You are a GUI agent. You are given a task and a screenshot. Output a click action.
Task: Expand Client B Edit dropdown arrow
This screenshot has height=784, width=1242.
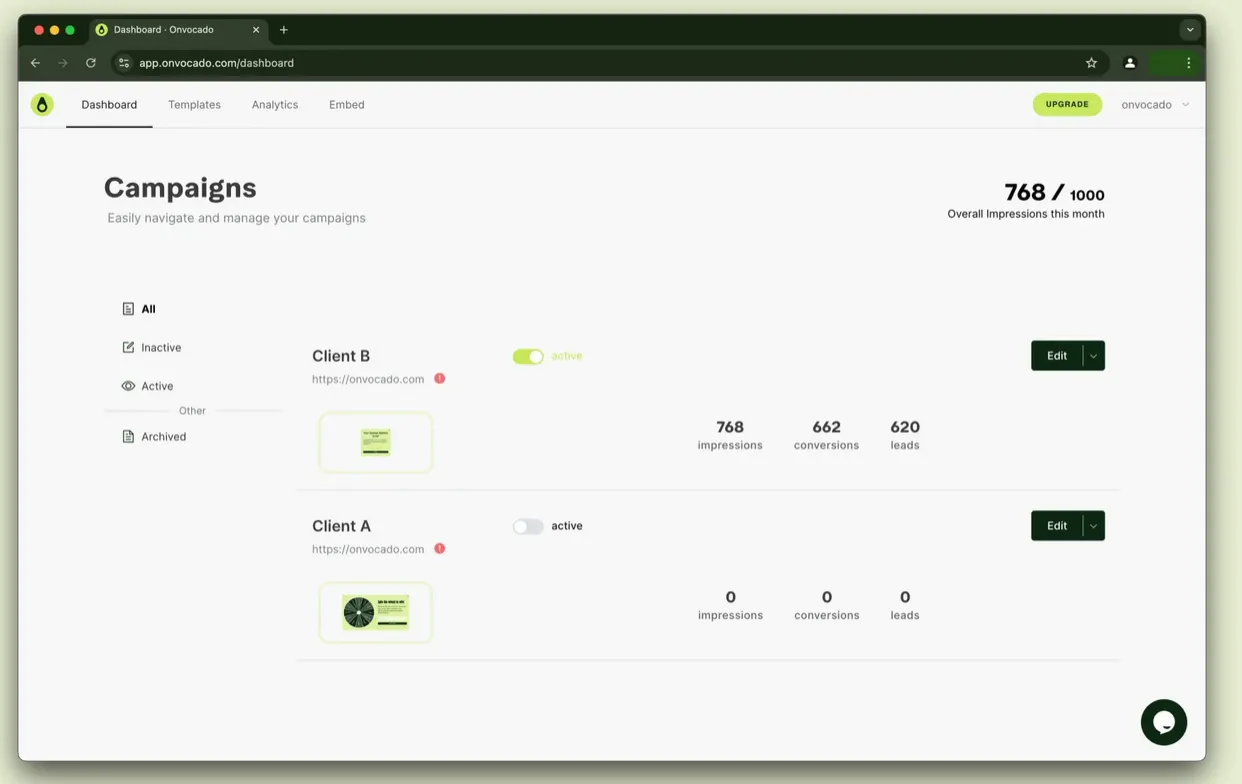tap(1094, 356)
